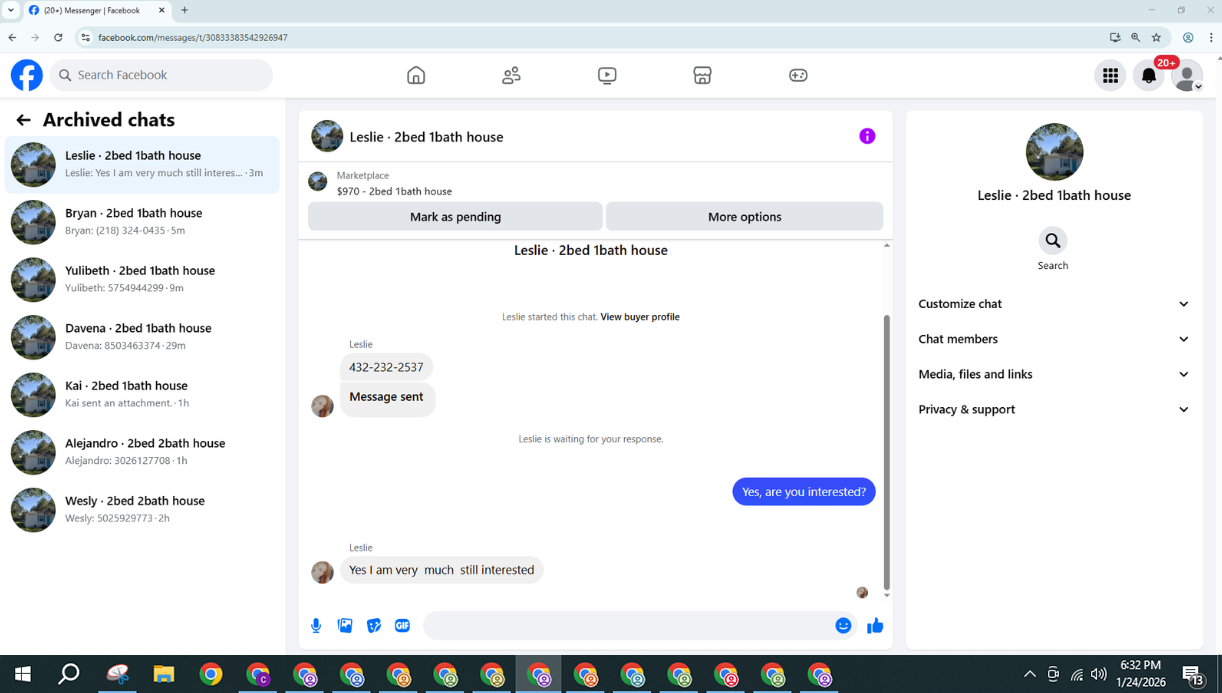Click the Search icon in chat details

(x=1053, y=241)
